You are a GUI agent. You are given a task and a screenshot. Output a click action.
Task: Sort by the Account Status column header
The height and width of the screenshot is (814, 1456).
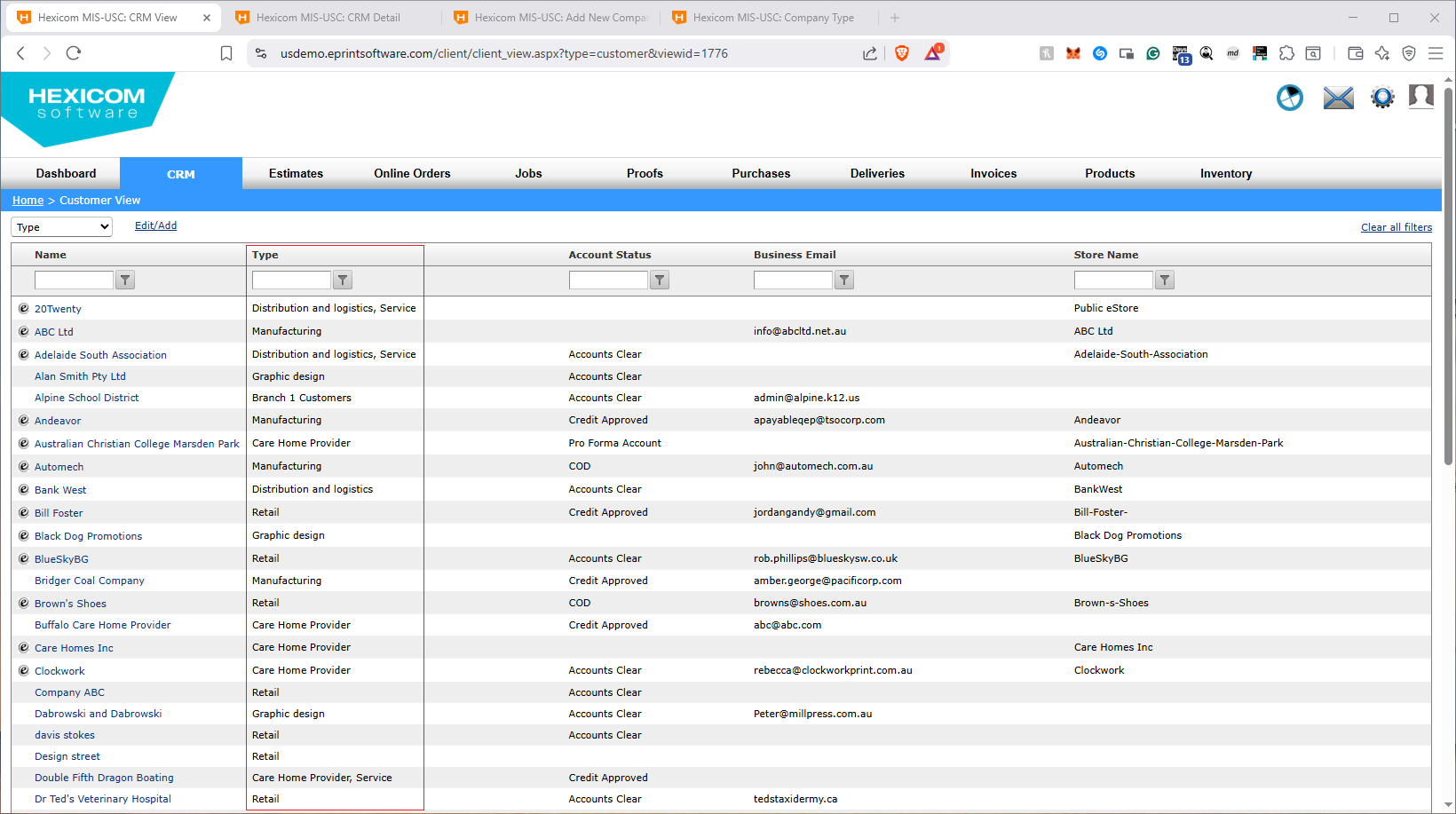point(610,255)
